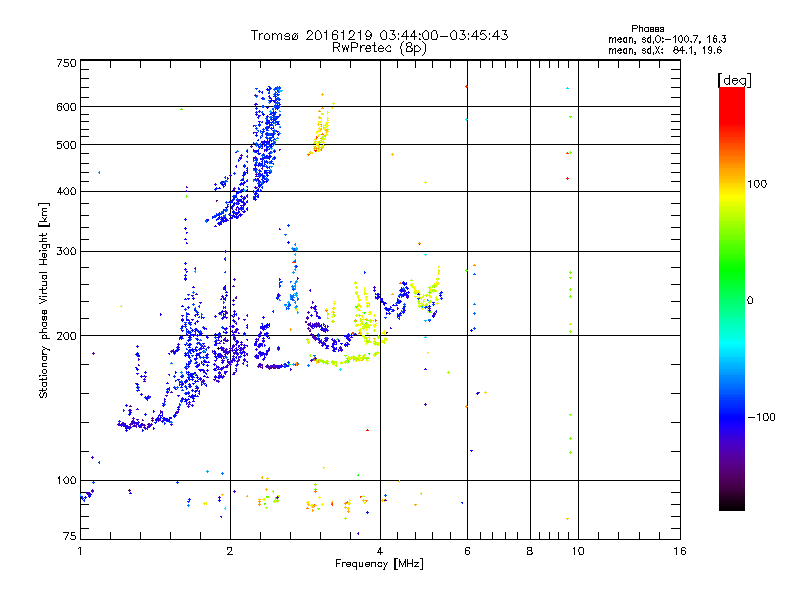Click the colorbar tick label '100'
Viewport: 800px width, 600px height.
point(757,184)
